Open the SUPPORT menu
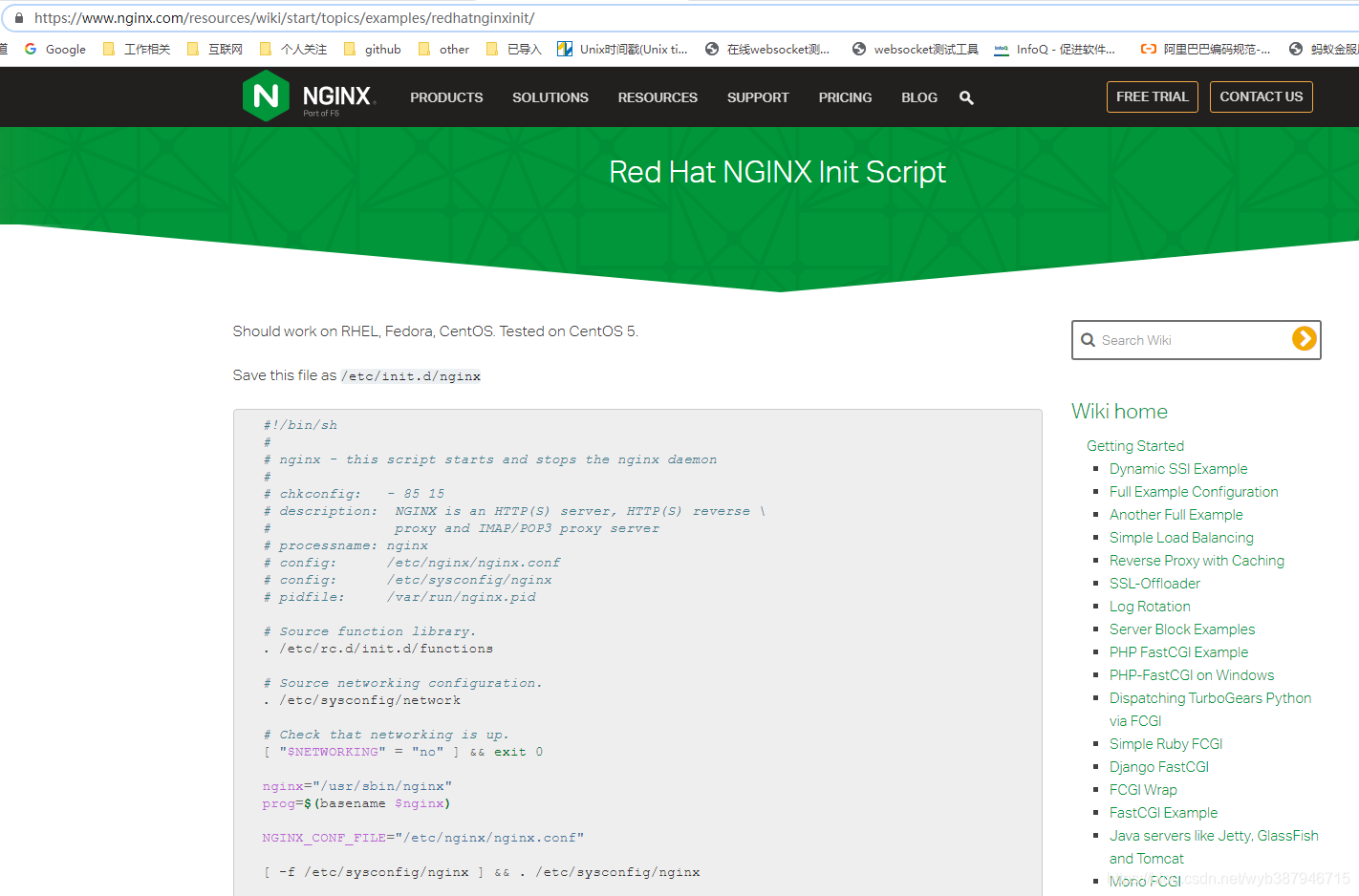The height and width of the screenshot is (896, 1359). coord(758,97)
